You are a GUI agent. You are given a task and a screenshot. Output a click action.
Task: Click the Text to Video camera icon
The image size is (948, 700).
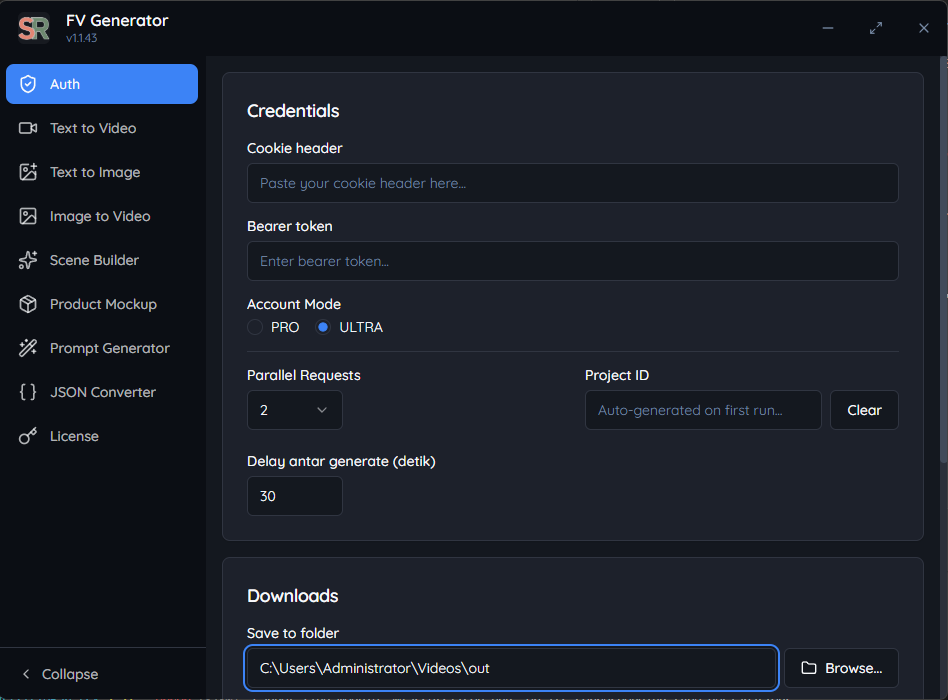(x=28, y=128)
